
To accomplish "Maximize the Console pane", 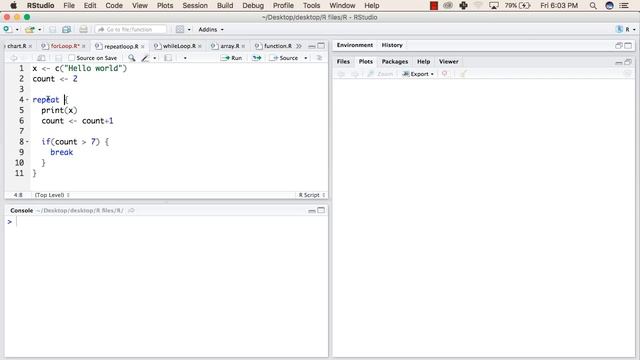I will (321, 210).
